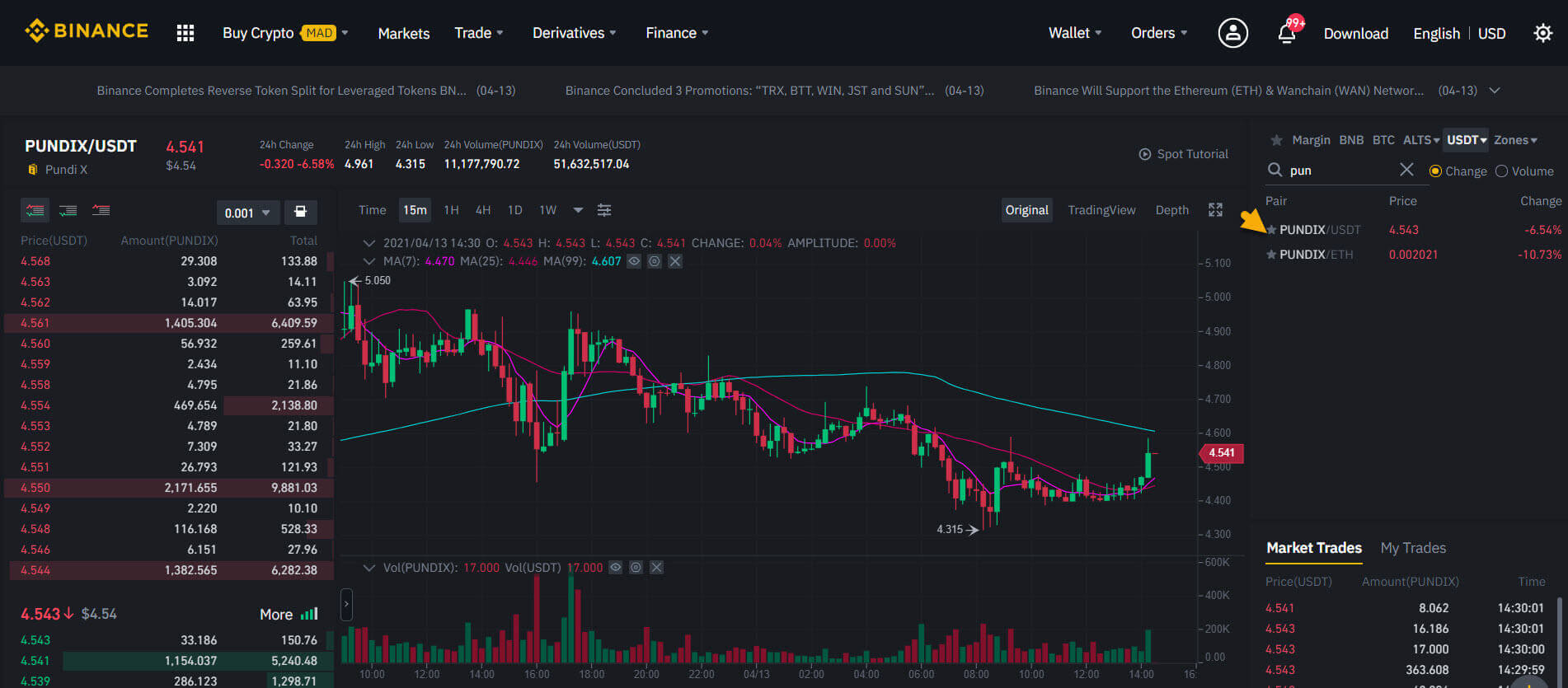Select the BTC market tab
This screenshot has height=688, width=1568.
pyautogui.click(x=1383, y=140)
